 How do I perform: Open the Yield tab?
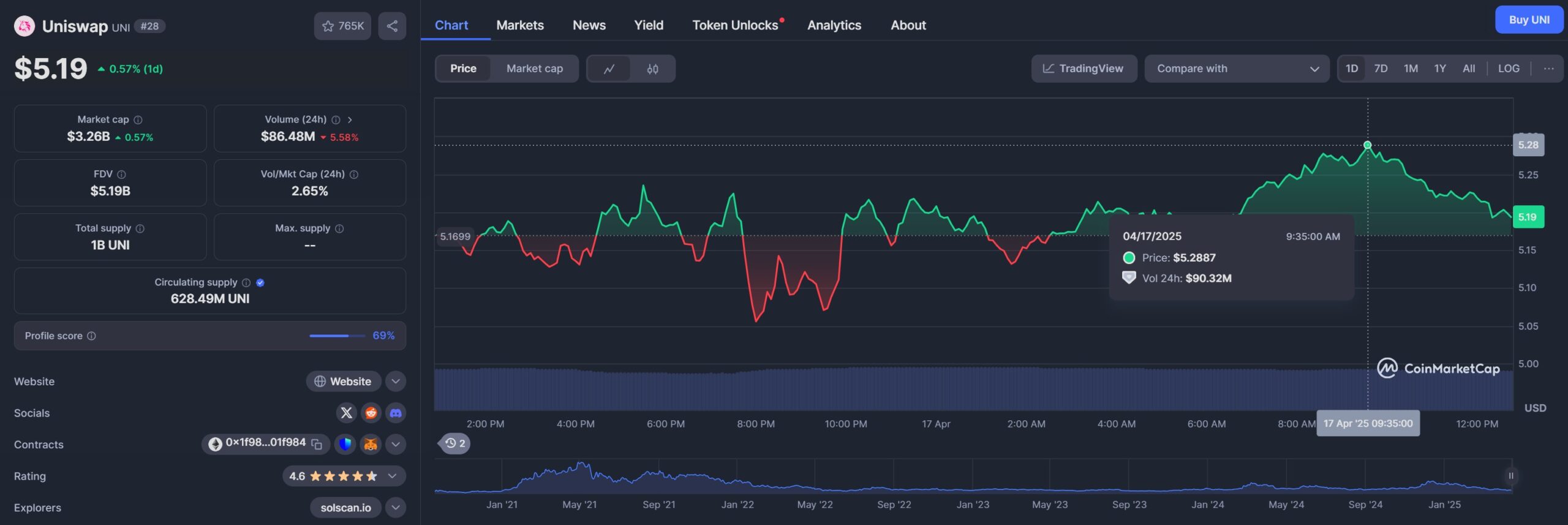coord(649,25)
